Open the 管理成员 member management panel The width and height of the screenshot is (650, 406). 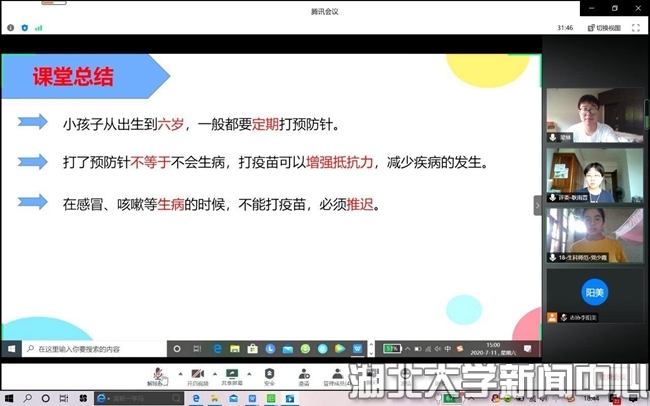pyautogui.click(x=338, y=373)
